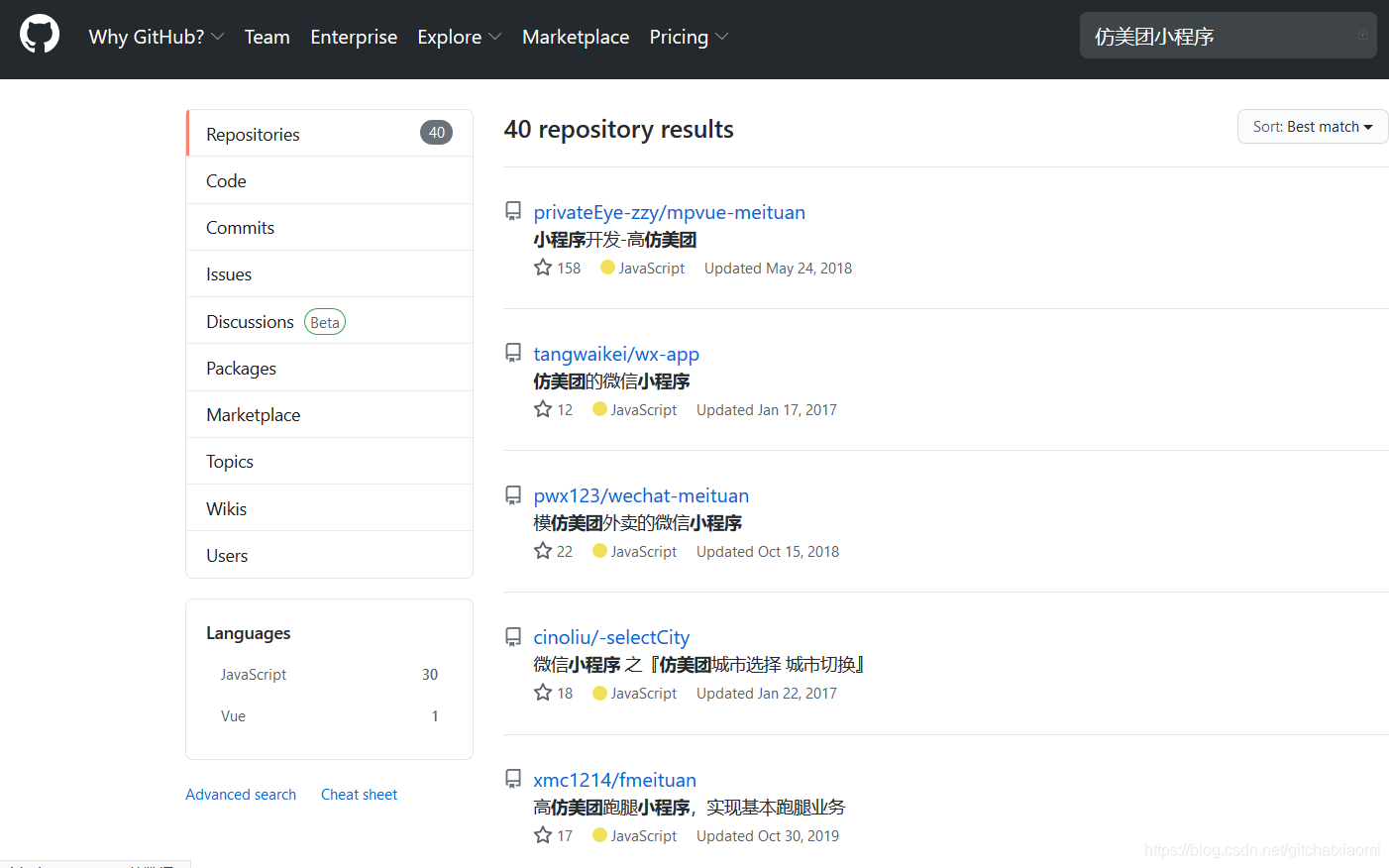The width and height of the screenshot is (1389, 868).
Task: Click "Updated Jan 22, 2017" text
Action: [x=767, y=693]
